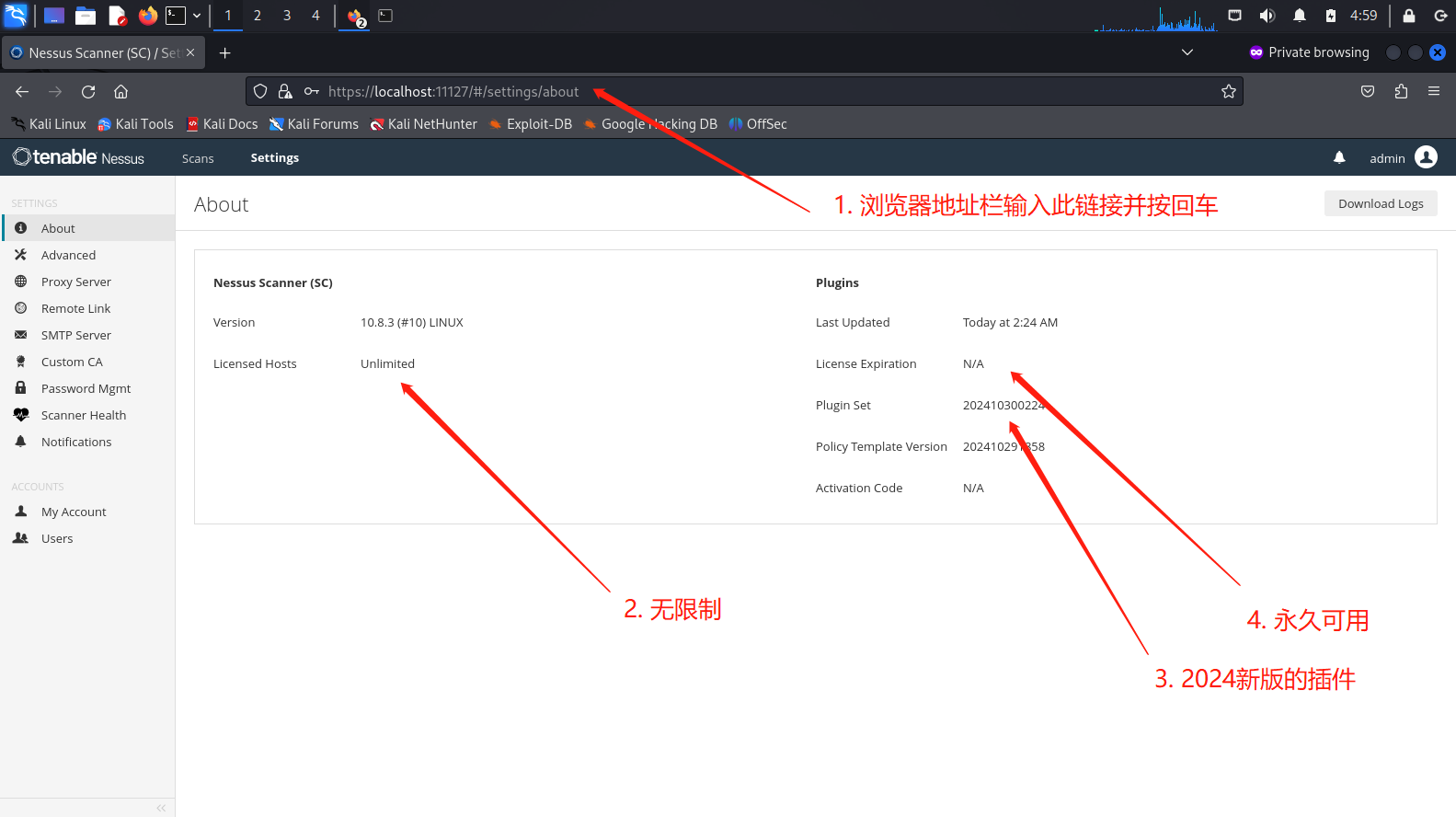
Task: Click the Last Updated value Today at 2:24 AM
Action: pos(1010,322)
